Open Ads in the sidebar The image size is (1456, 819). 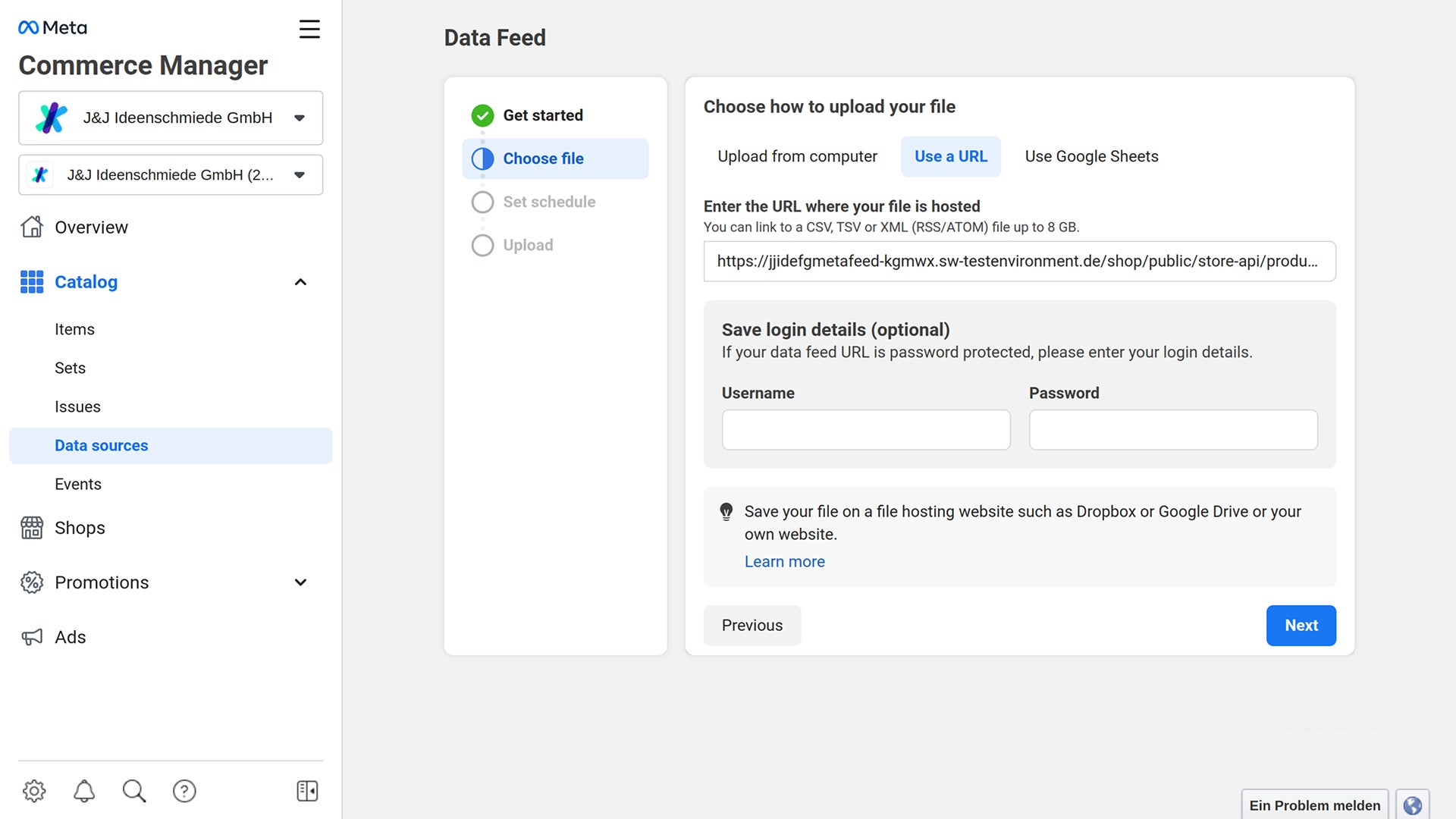coord(70,637)
